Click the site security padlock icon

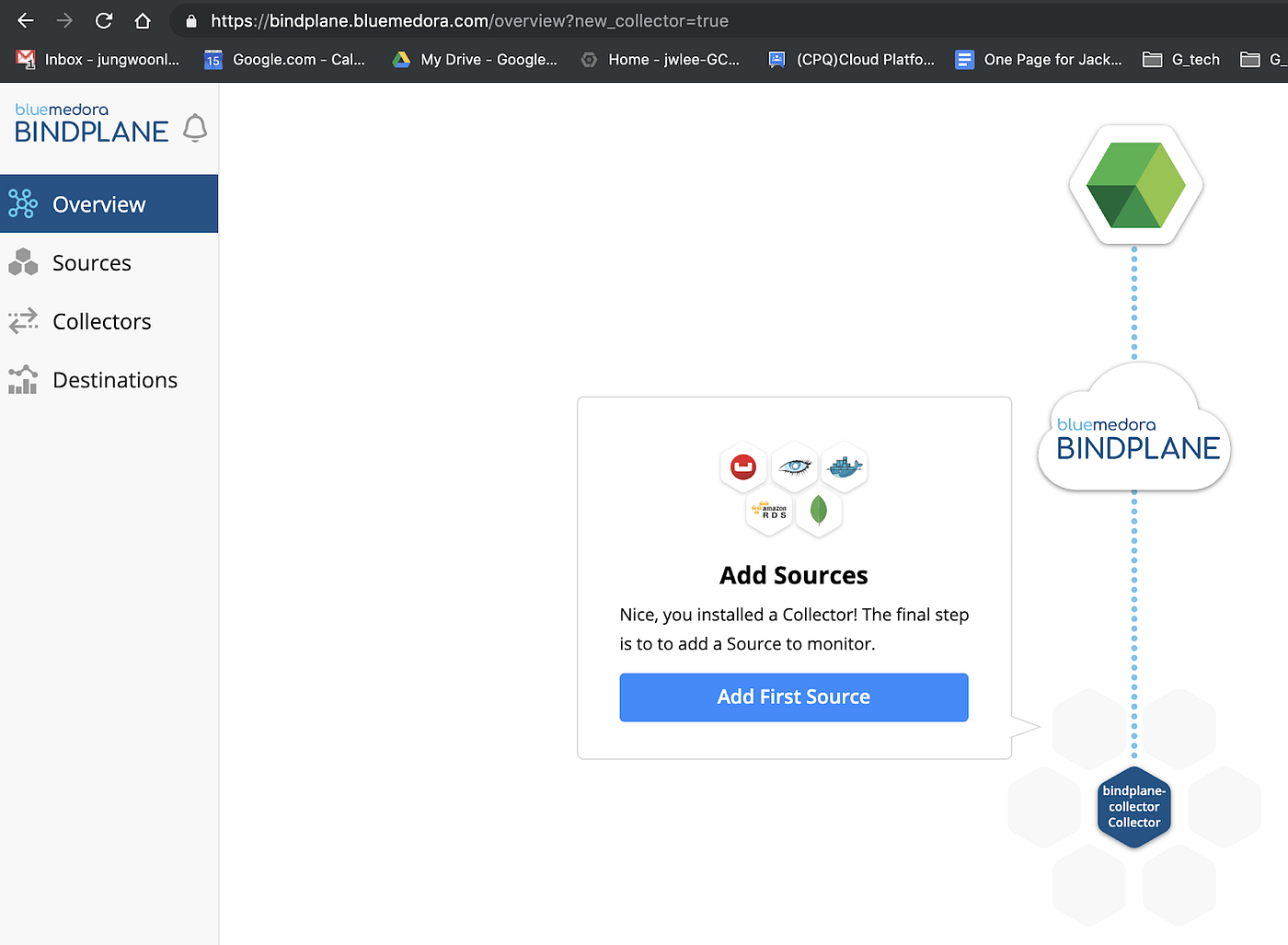pos(190,20)
